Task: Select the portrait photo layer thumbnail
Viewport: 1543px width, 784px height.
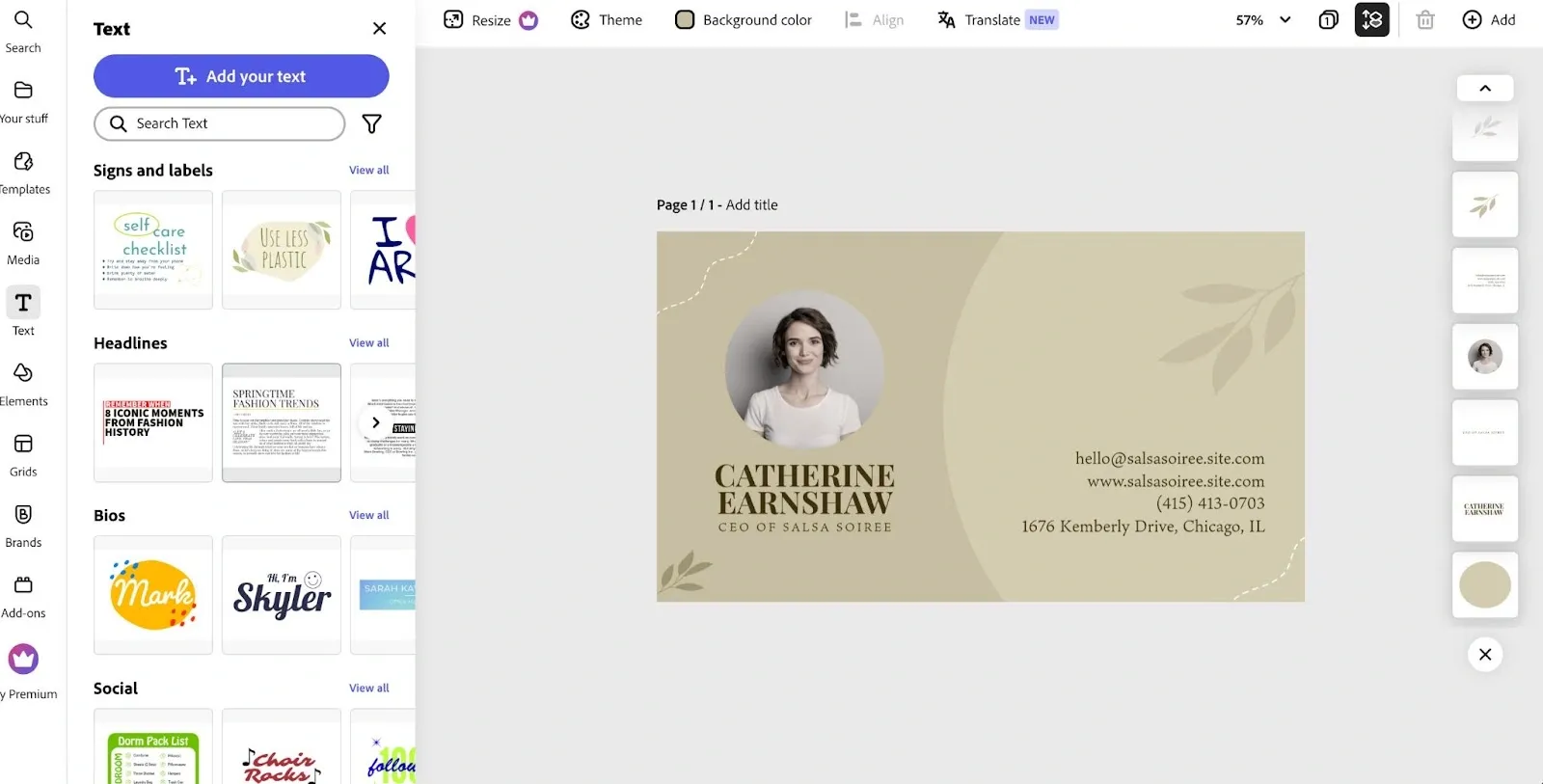Action: coord(1485,357)
